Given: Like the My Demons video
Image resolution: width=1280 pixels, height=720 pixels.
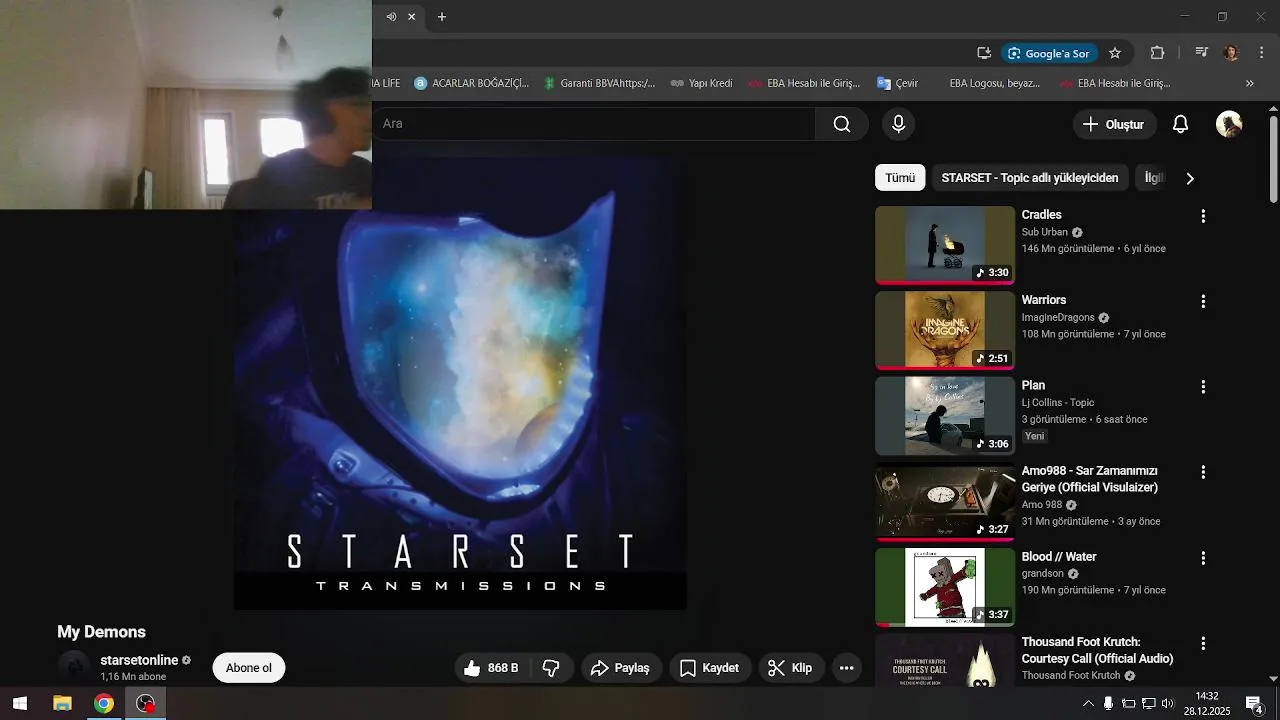Looking at the screenshot, I should [x=492, y=668].
